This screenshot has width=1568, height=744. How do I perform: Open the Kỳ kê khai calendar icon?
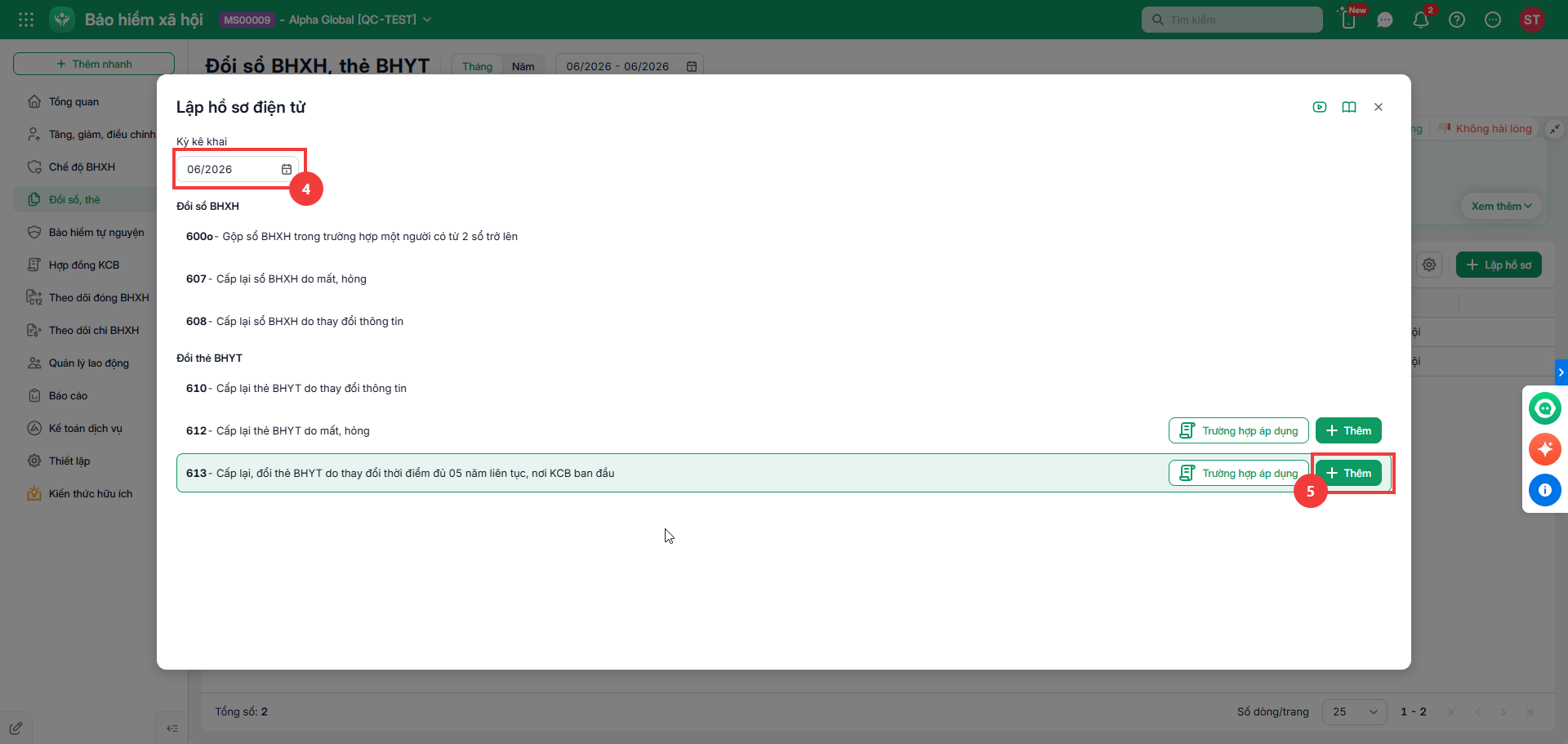287,169
